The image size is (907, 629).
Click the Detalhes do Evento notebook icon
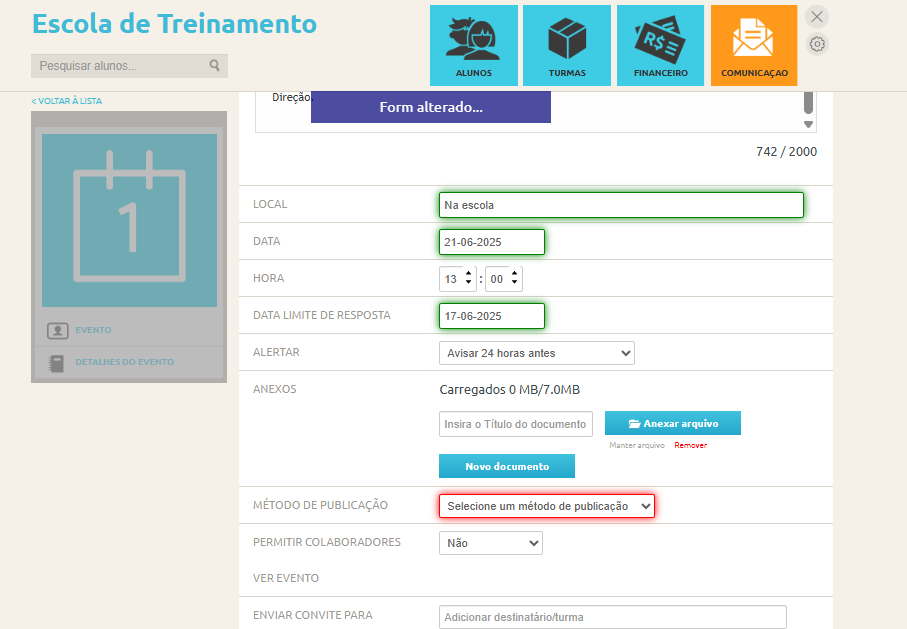[x=57, y=363]
